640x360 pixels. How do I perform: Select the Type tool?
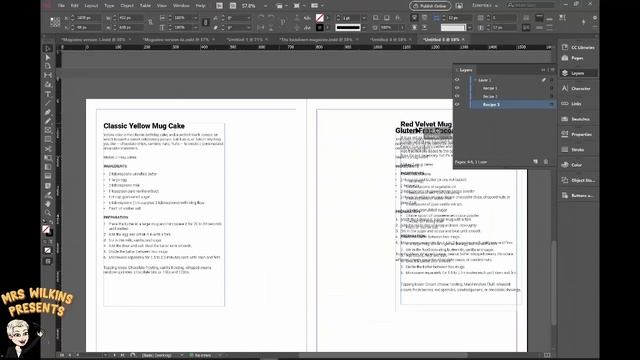pyautogui.click(x=48, y=94)
